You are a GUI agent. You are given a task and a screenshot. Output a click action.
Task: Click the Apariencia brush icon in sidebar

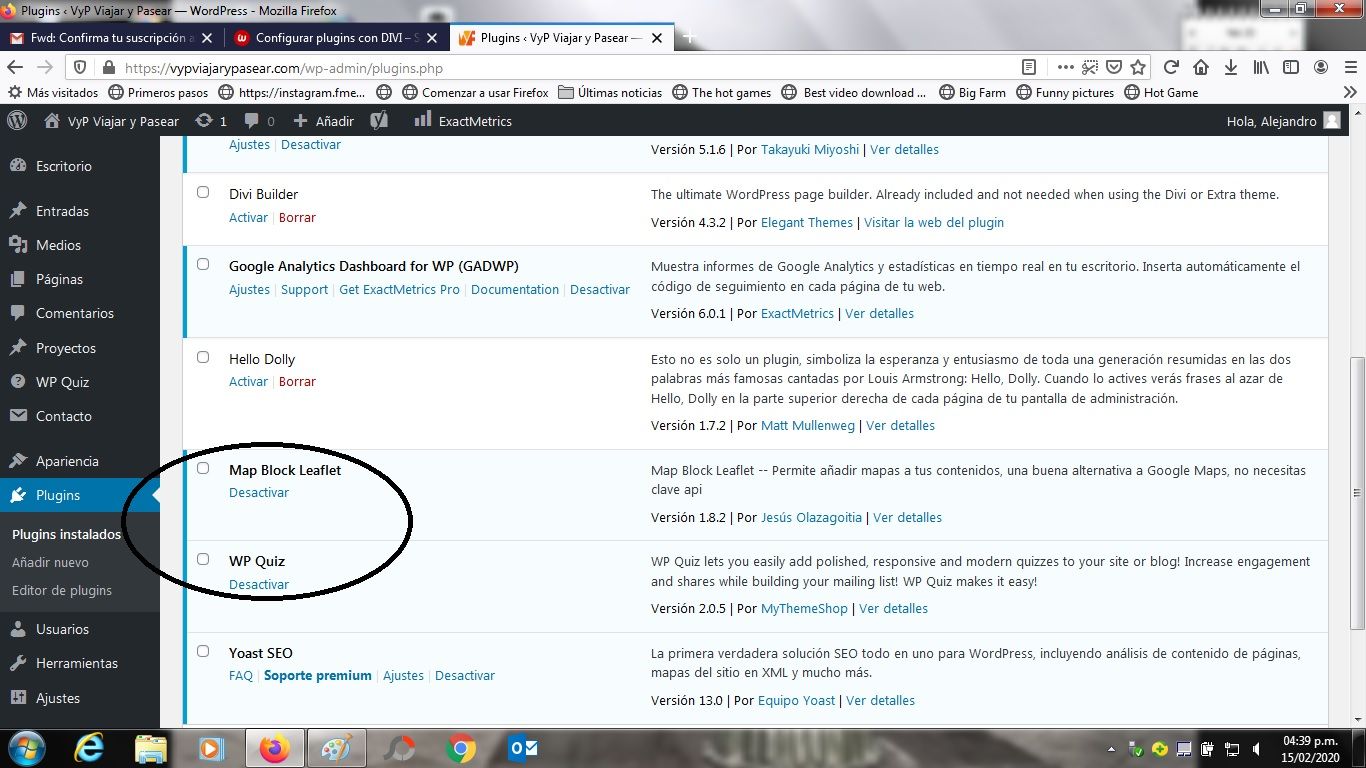pyautogui.click(x=17, y=461)
